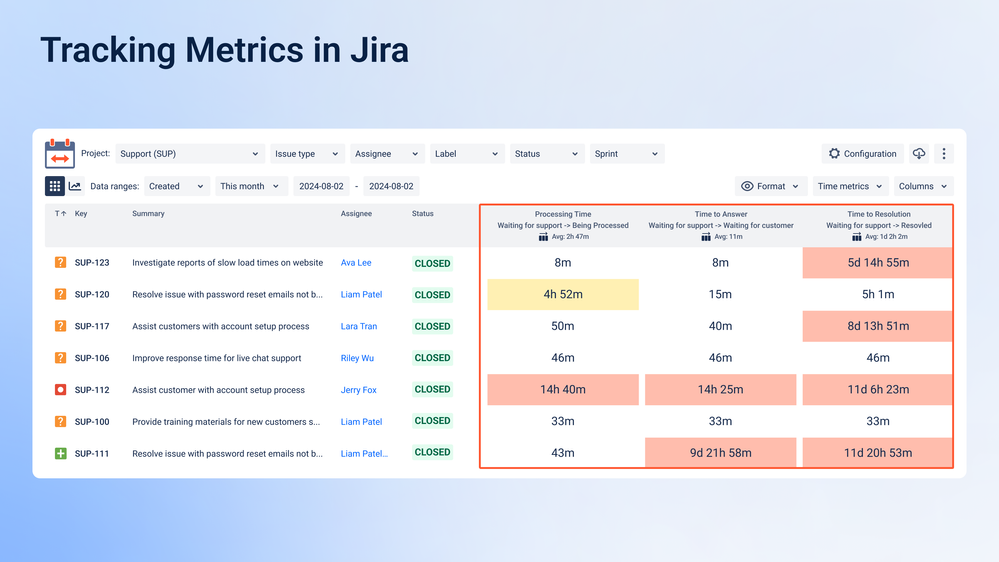Click the issue type icon for SUP-100
This screenshot has height=562, width=999.
61,421
